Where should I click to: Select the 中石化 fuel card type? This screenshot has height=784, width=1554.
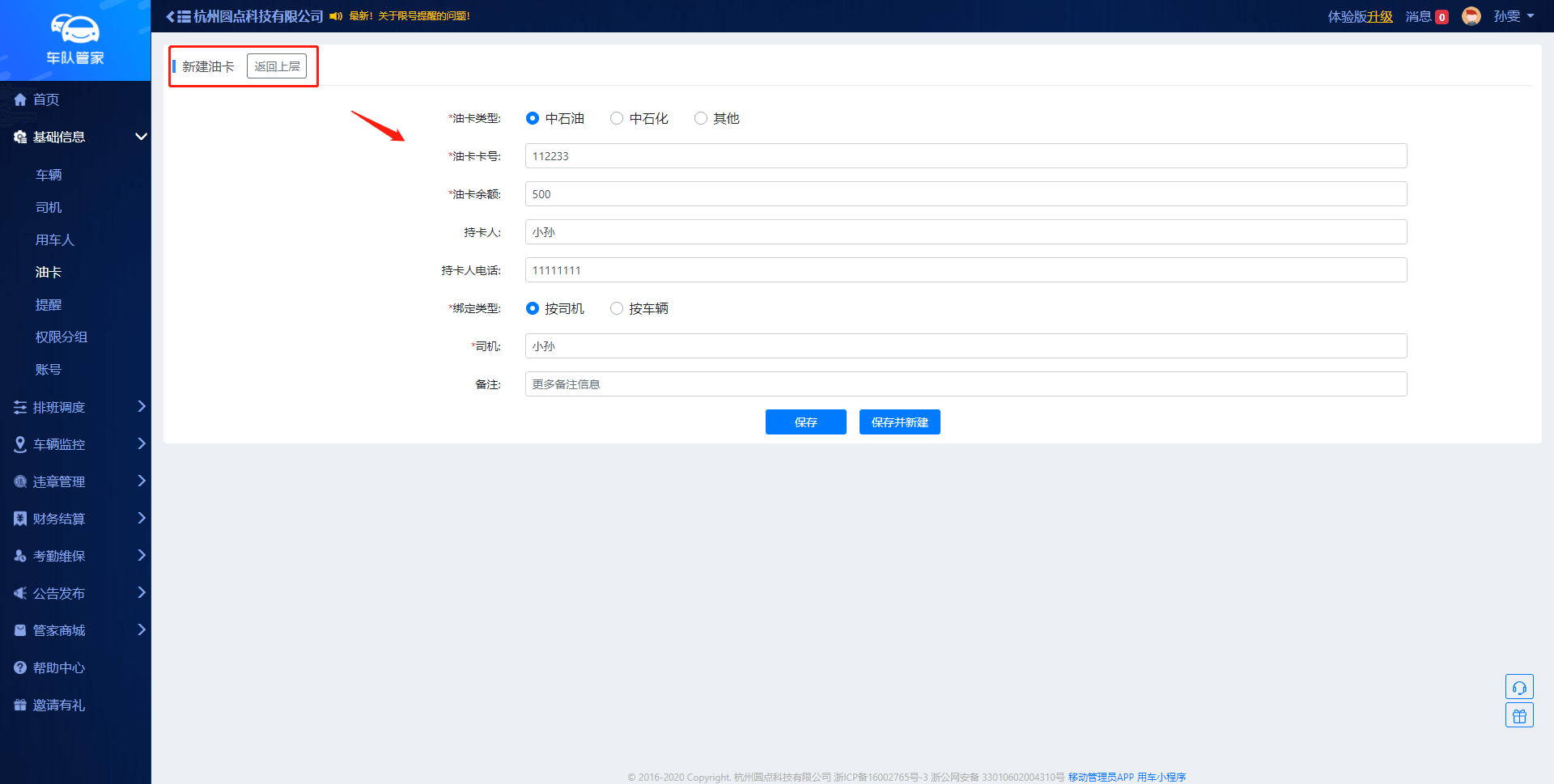click(617, 118)
